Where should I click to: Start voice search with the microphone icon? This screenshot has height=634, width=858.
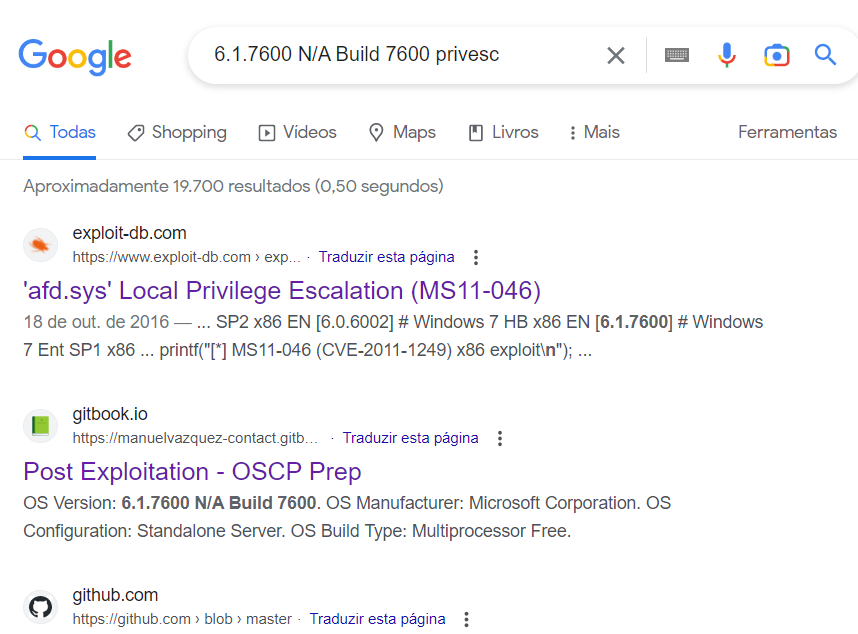pos(726,55)
